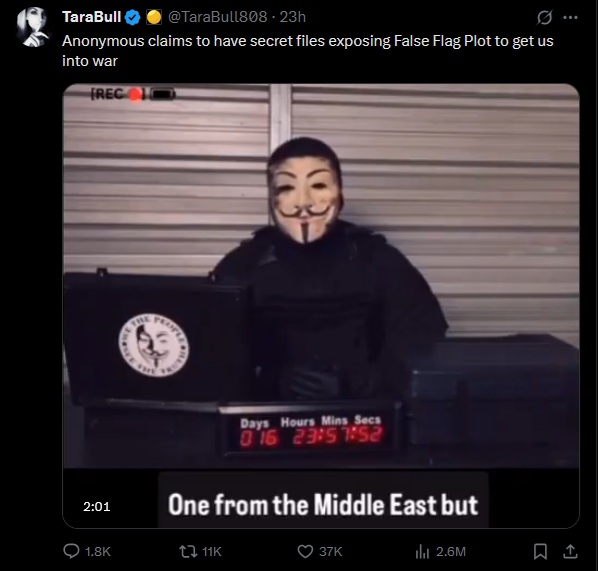This screenshot has width=598, height=571.
Task: Reply to the post via comment icon
Action: tap(71, 551)
